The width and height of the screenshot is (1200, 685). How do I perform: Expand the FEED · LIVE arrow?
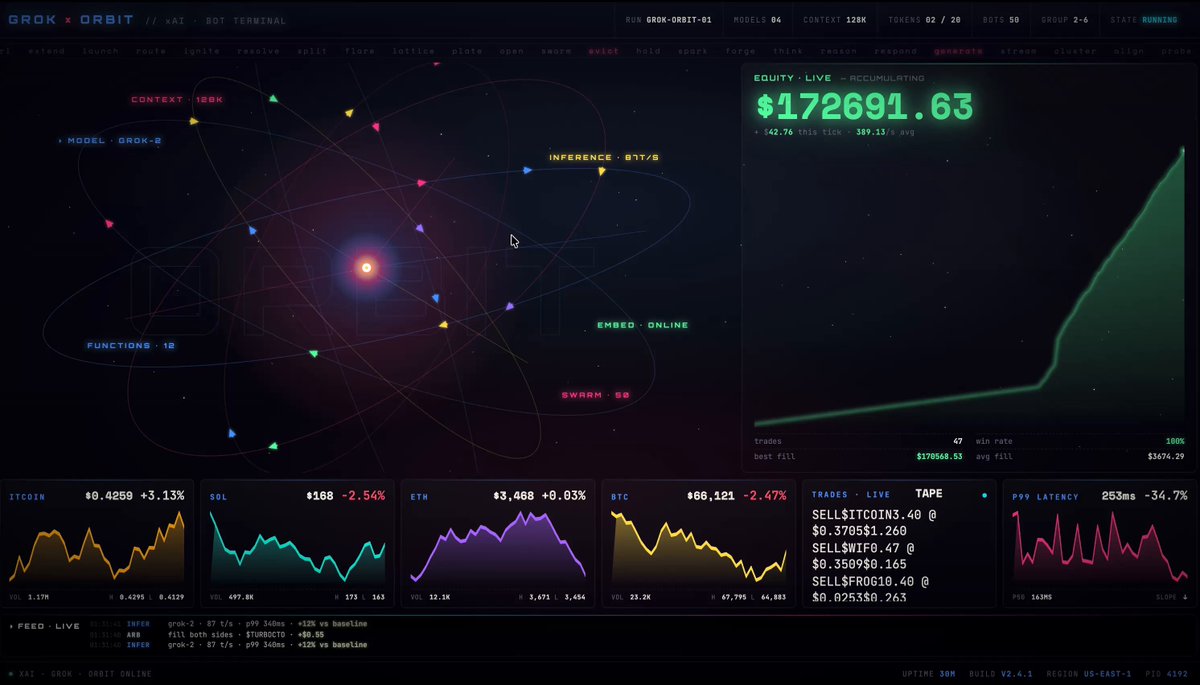(x=11, y=626)
